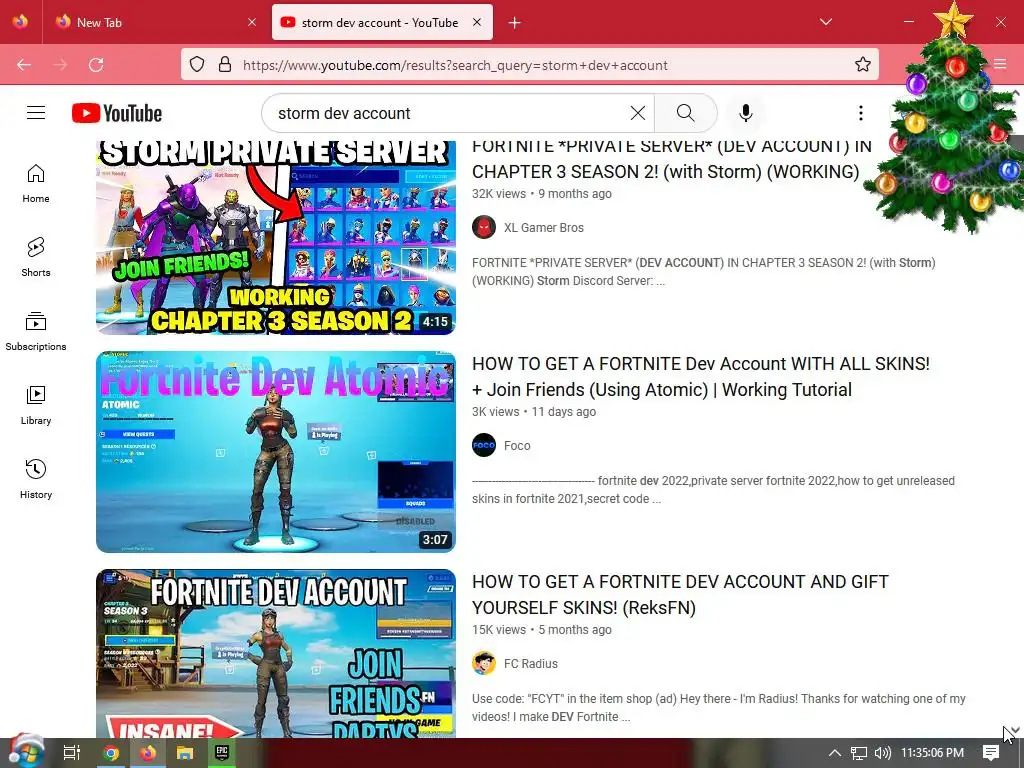This screenshot has height=768, width=1024.
Task: Select the storm dev account YouTube tab
Action: point(382,22)
